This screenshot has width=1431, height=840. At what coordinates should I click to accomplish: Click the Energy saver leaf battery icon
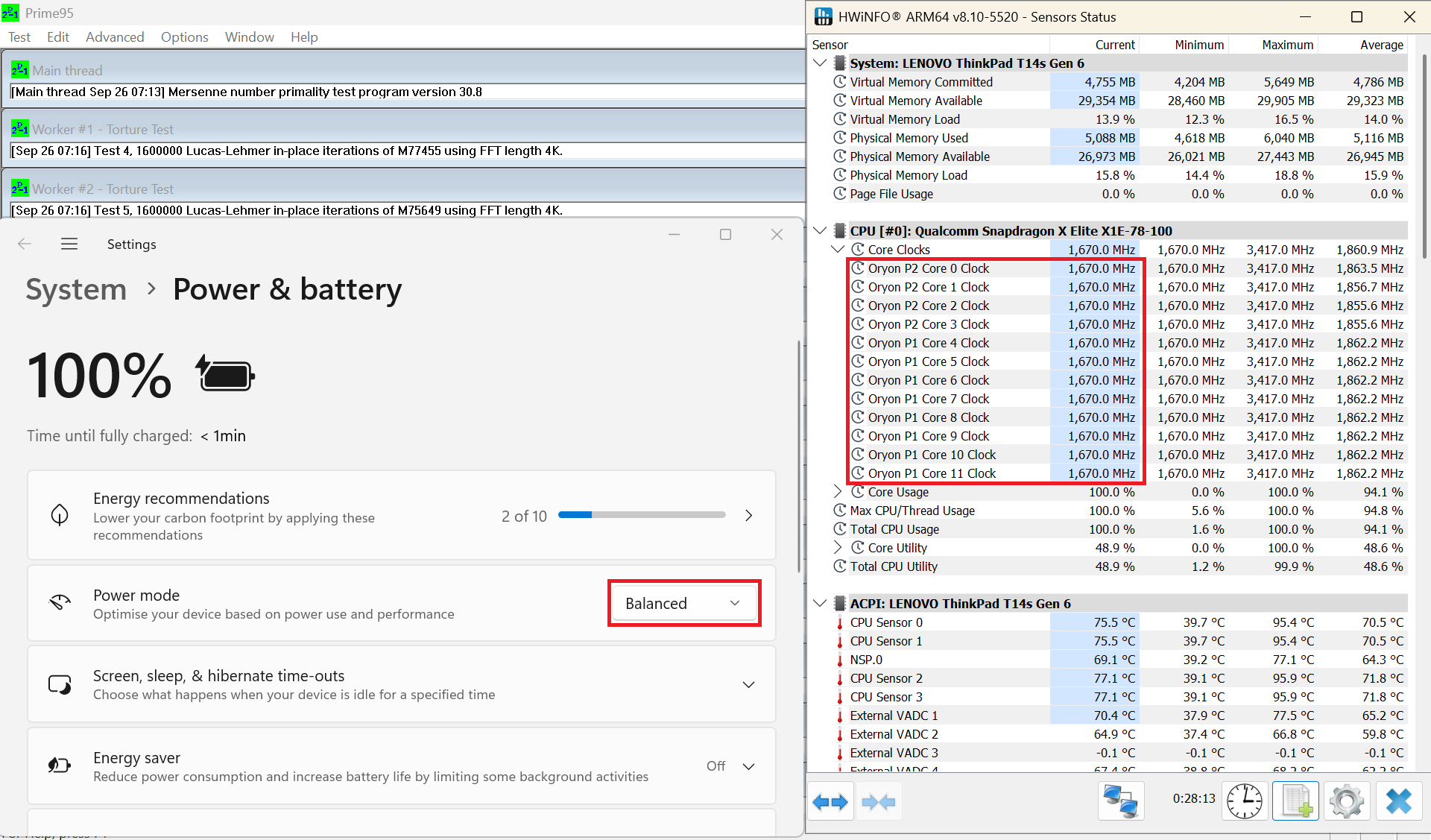[x=60, y=765]
